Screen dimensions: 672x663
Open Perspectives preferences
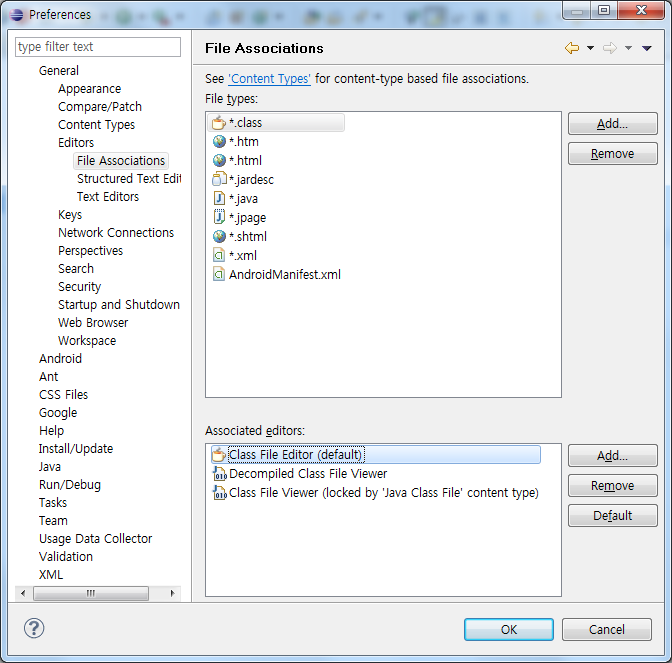pos(90,251)
